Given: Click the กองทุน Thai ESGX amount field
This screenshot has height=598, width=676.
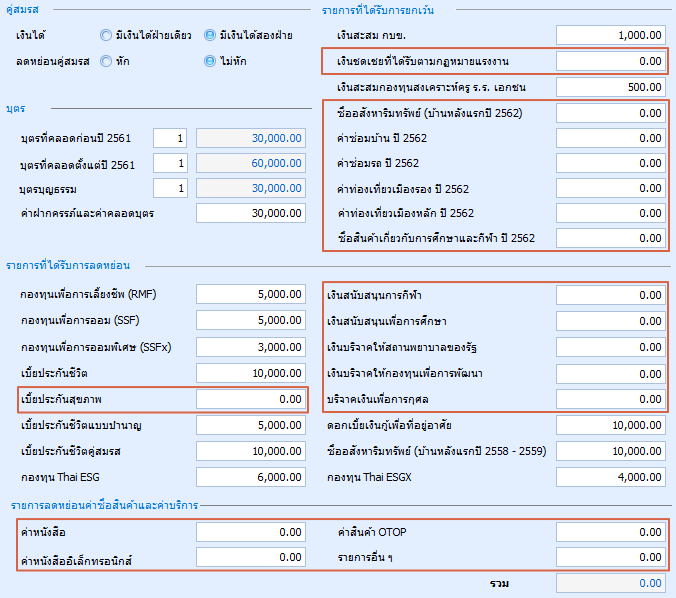Looking at the screenshot, I should [611, 477].
